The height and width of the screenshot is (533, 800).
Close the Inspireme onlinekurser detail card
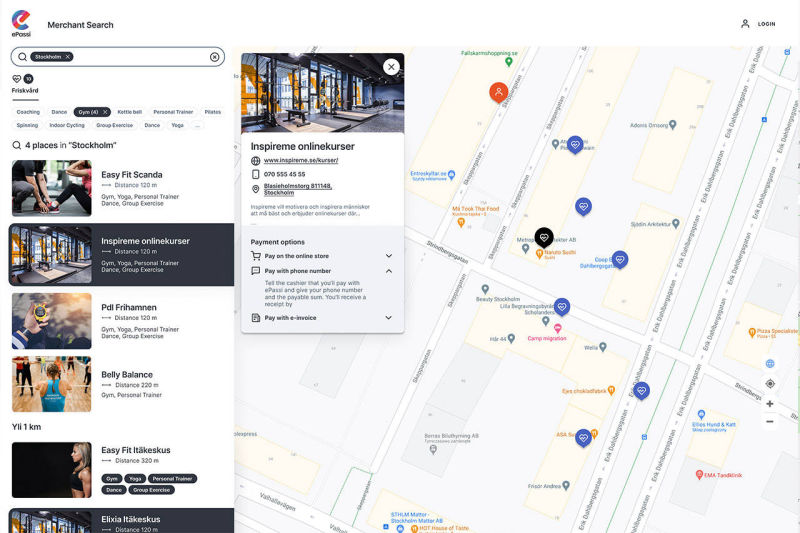click(x=391, y=67)
